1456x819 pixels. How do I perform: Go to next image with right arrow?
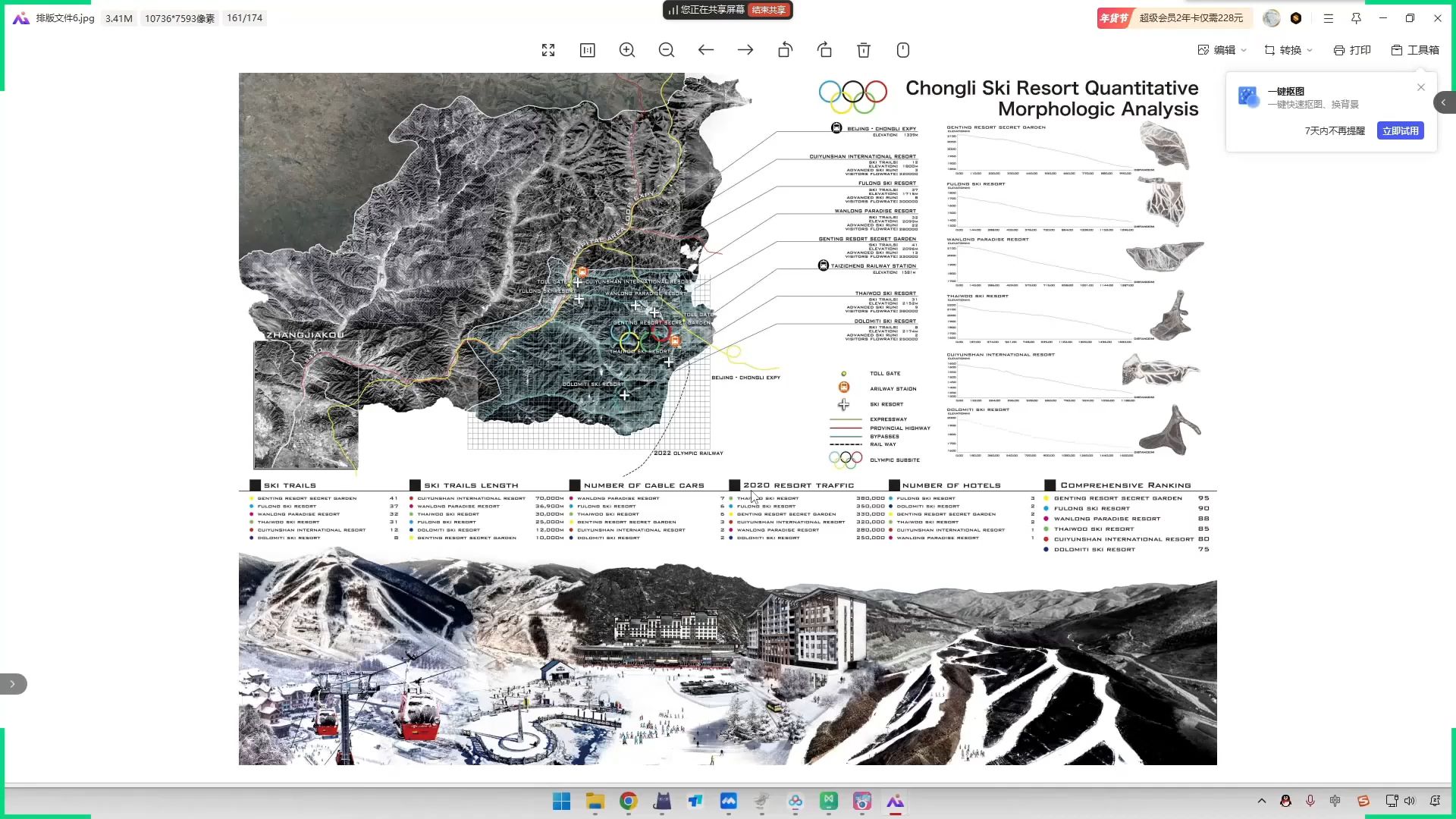745,50
